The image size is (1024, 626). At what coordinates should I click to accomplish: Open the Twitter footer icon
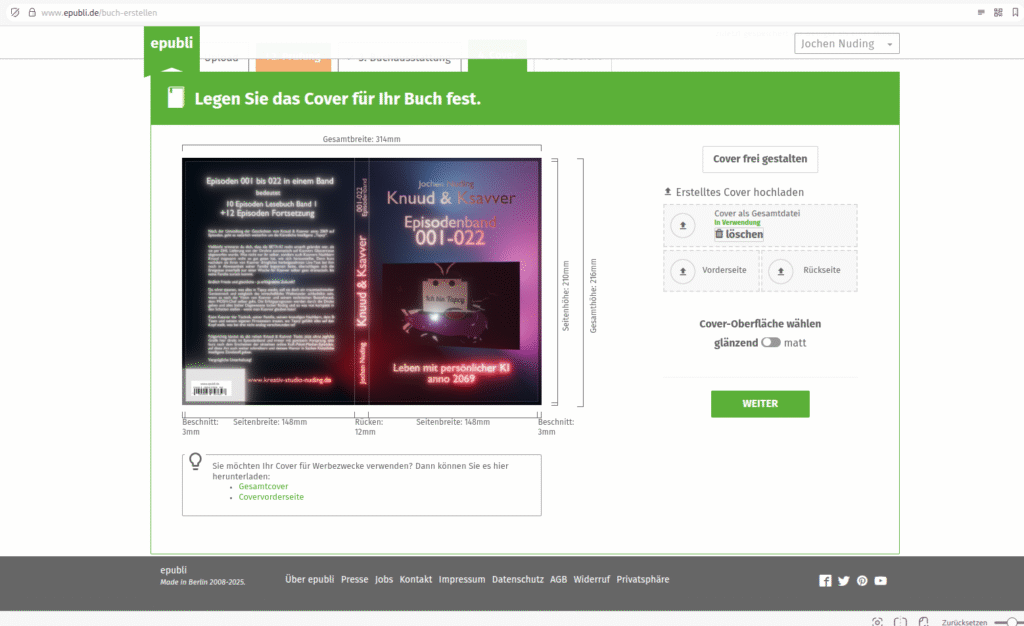tap(844, 581)
